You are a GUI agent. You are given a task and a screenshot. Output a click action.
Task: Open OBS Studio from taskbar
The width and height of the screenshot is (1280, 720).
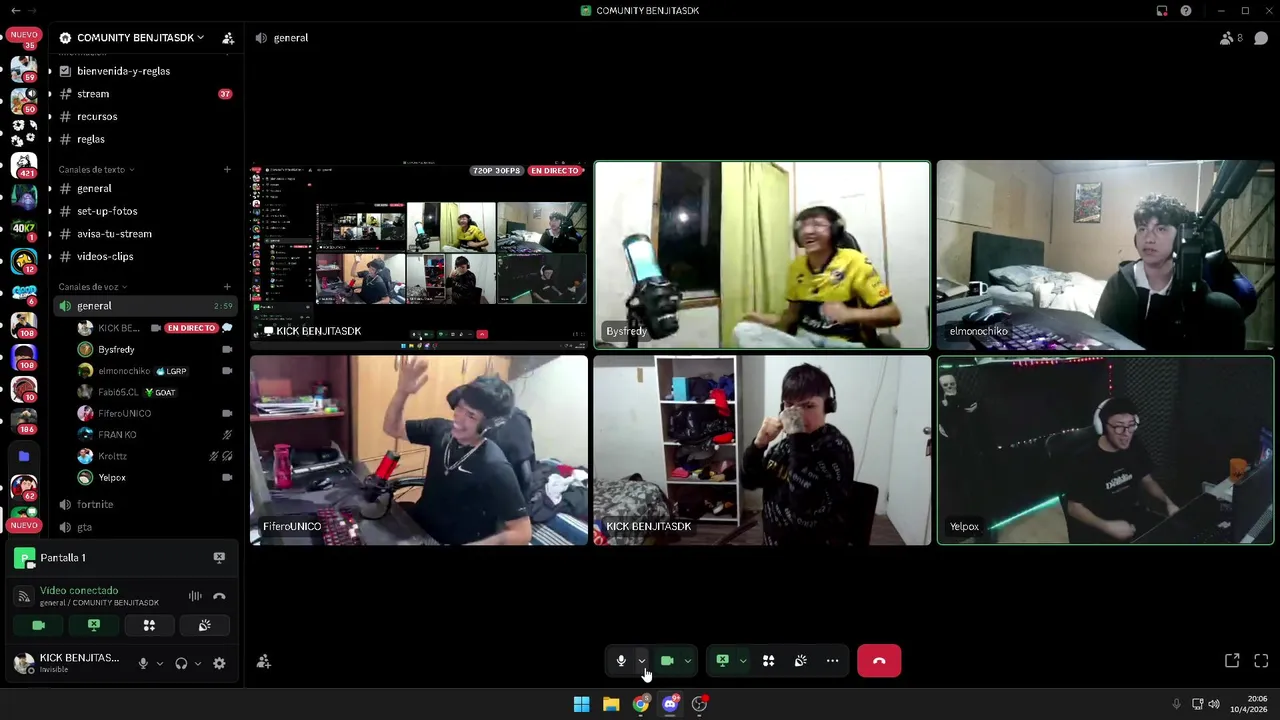pos(699,704)
